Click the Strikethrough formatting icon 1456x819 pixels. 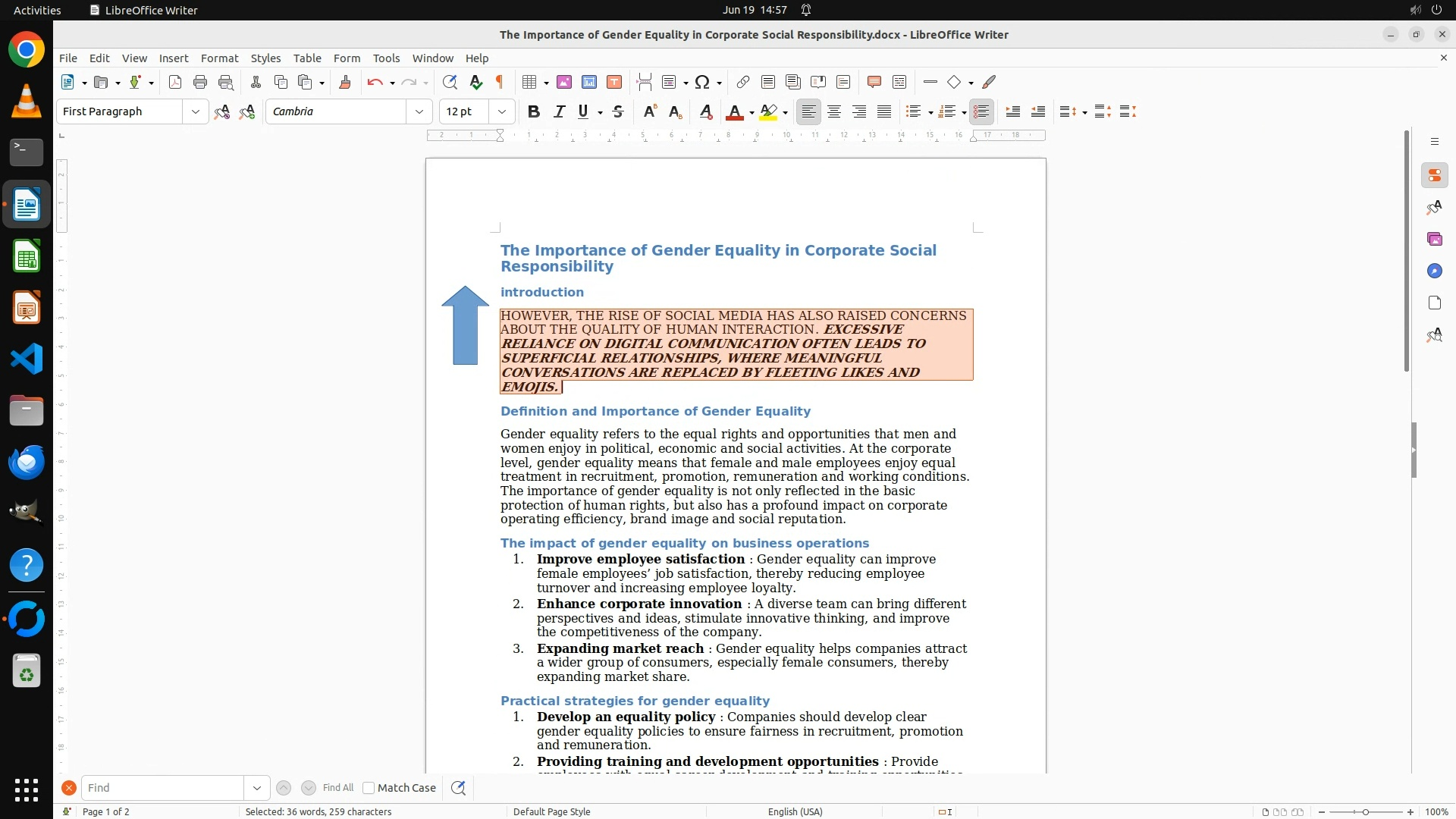point(618,111)
